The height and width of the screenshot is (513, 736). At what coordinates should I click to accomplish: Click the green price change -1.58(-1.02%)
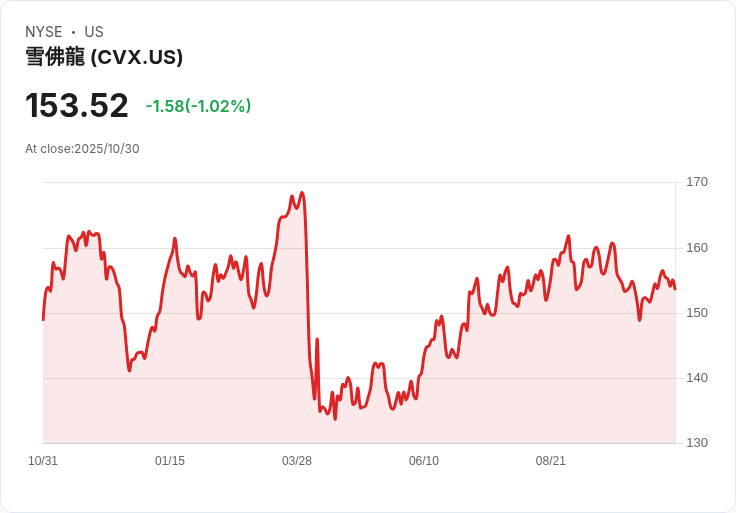198,106
